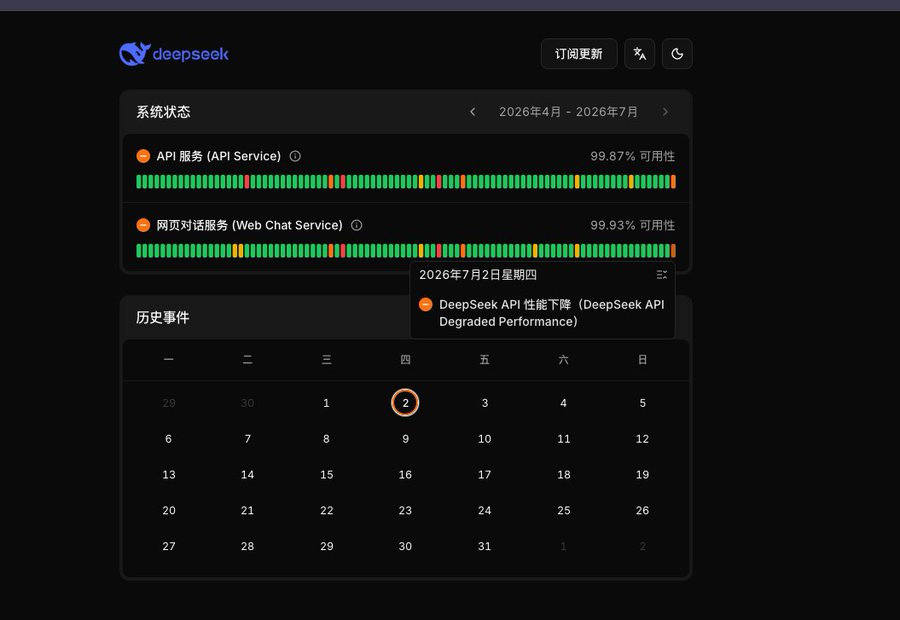
Task: Select calendar day 14
Action: 247,475
